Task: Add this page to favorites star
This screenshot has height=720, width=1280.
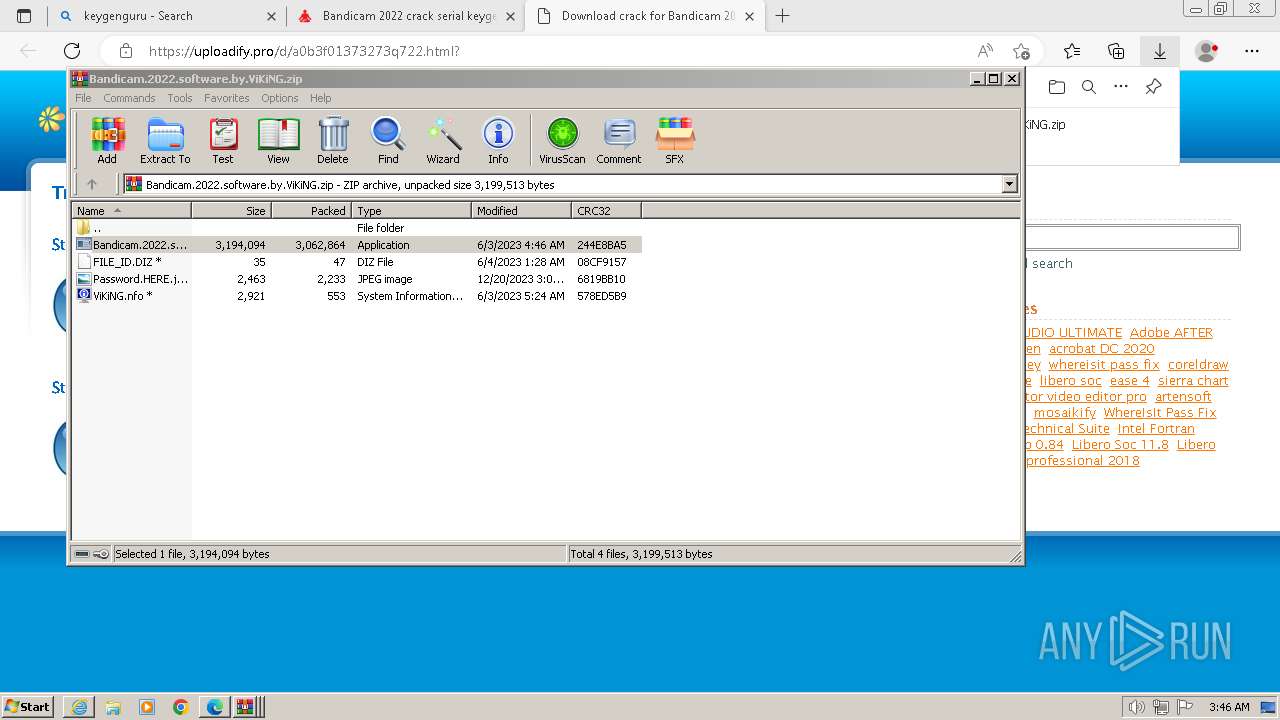Action: 1021,51
